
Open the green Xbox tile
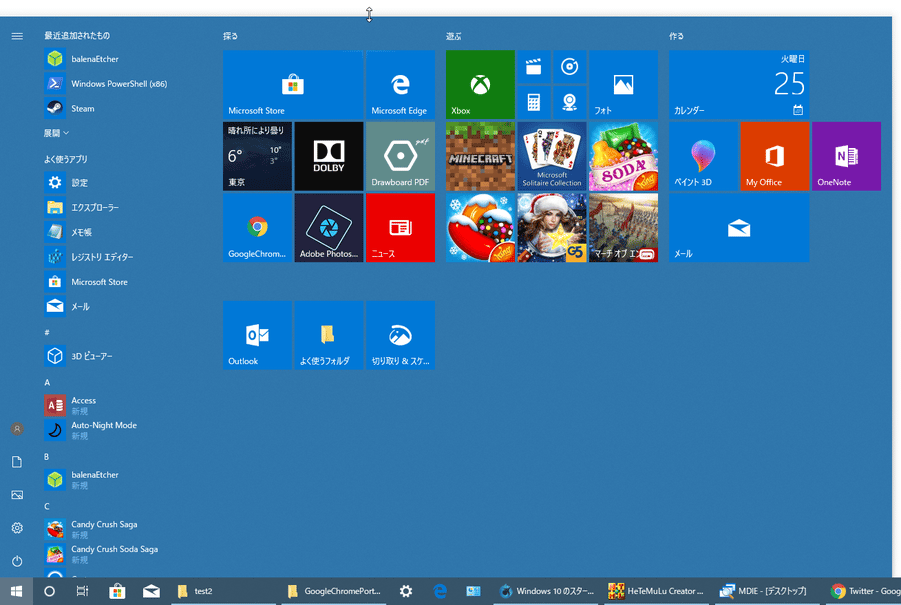(480, 84)
